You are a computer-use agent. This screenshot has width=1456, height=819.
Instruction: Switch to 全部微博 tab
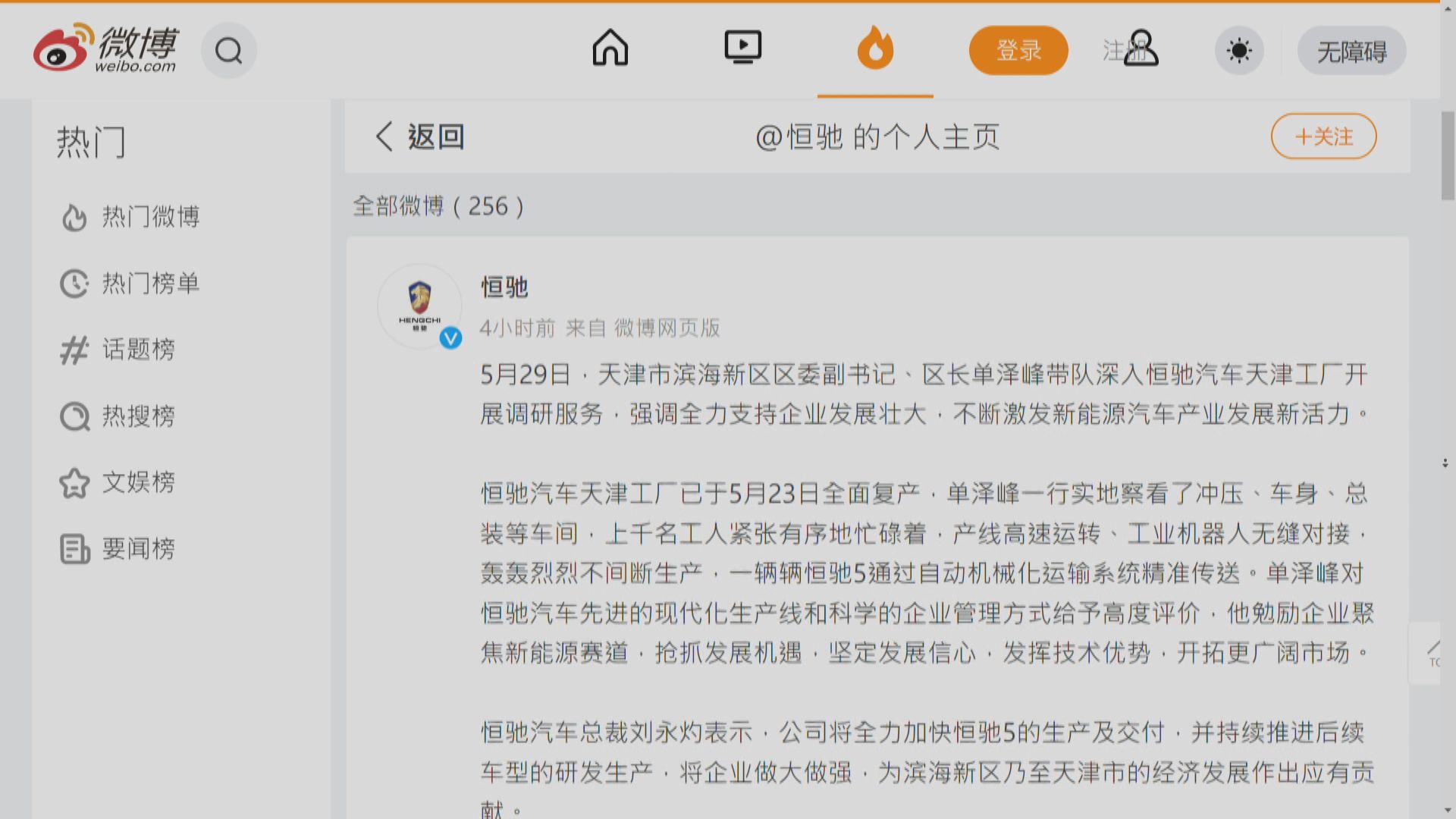tap(438, 206)
